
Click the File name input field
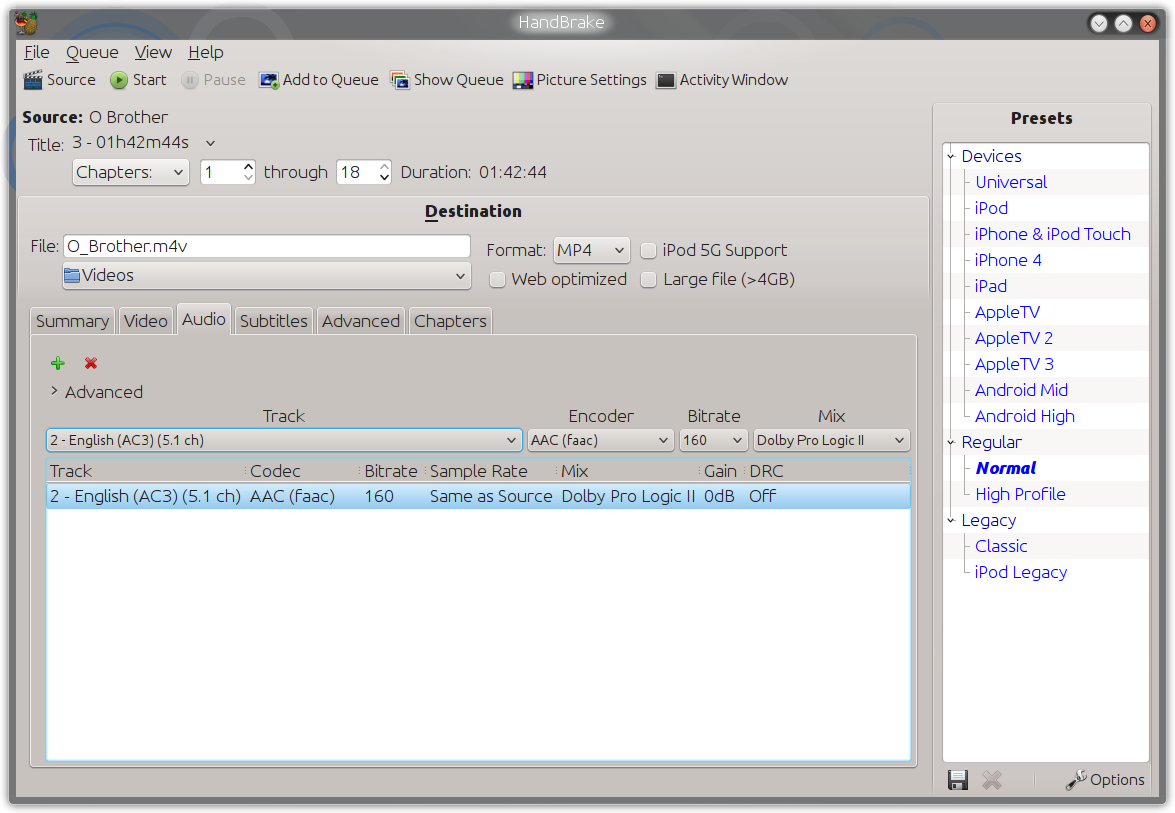[x=267, y=247]
